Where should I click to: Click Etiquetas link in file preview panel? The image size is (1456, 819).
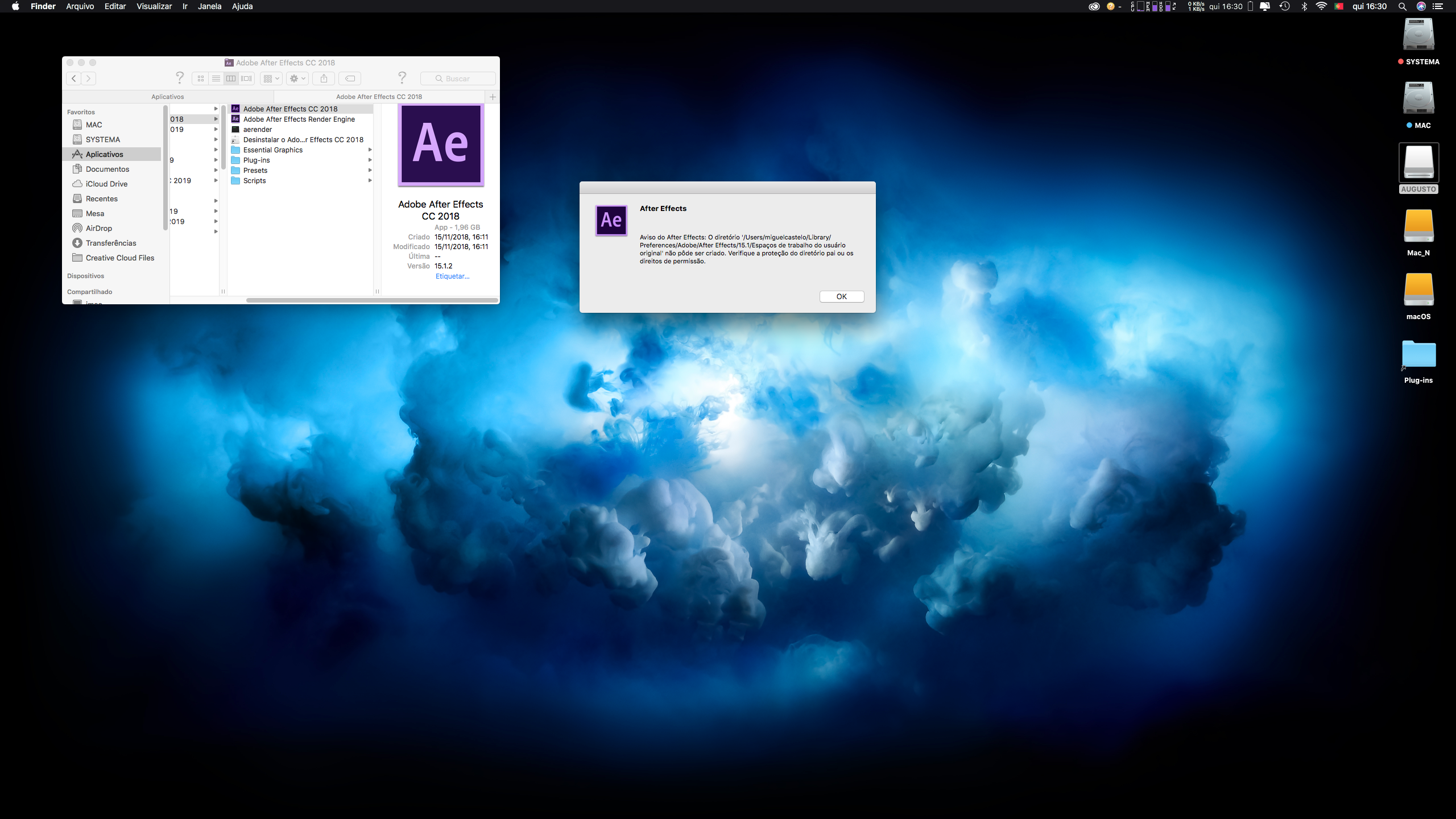click(x=452, y=276)
